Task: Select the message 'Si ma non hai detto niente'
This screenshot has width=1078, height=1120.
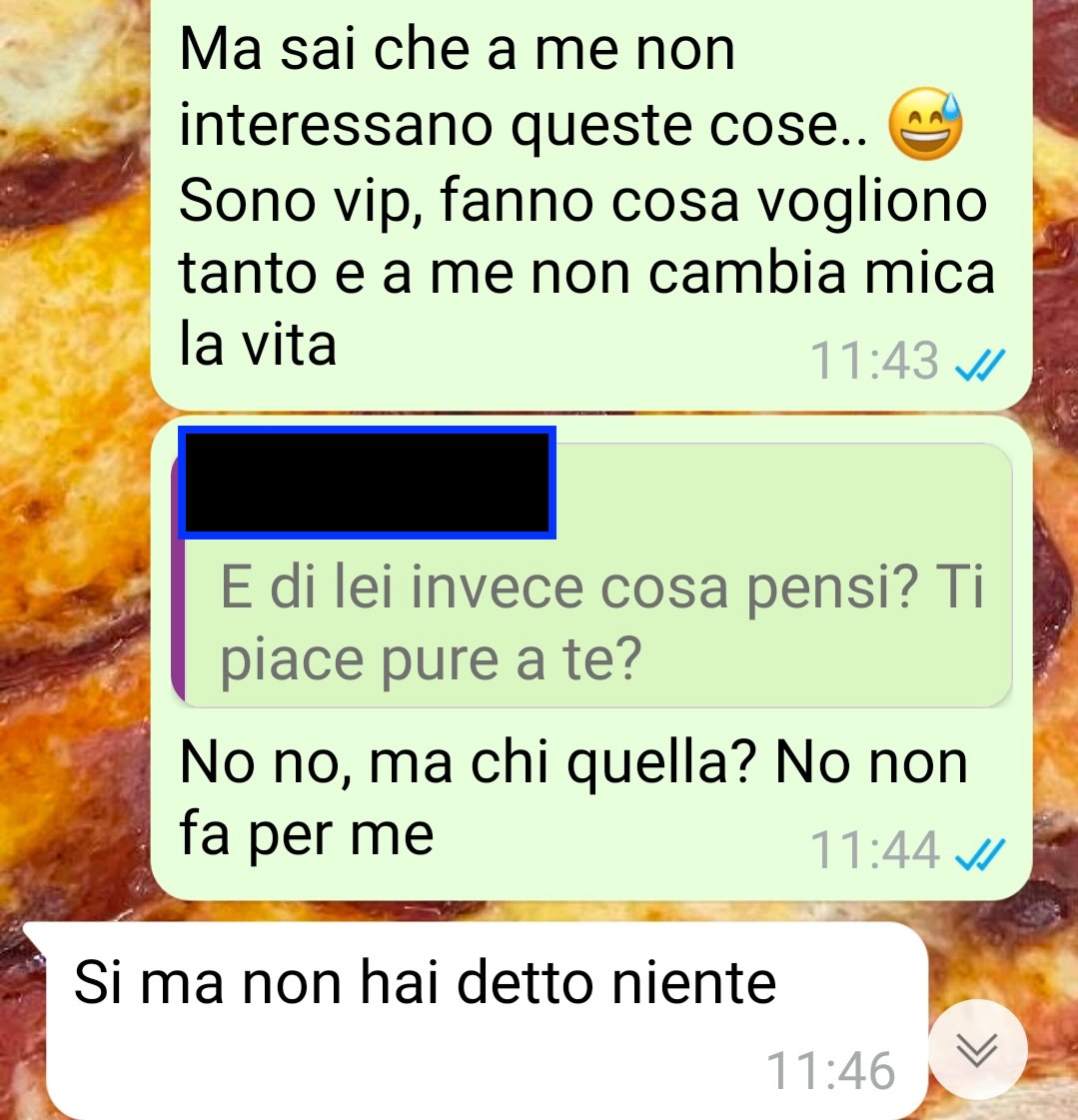Action: coord(477,1021)
